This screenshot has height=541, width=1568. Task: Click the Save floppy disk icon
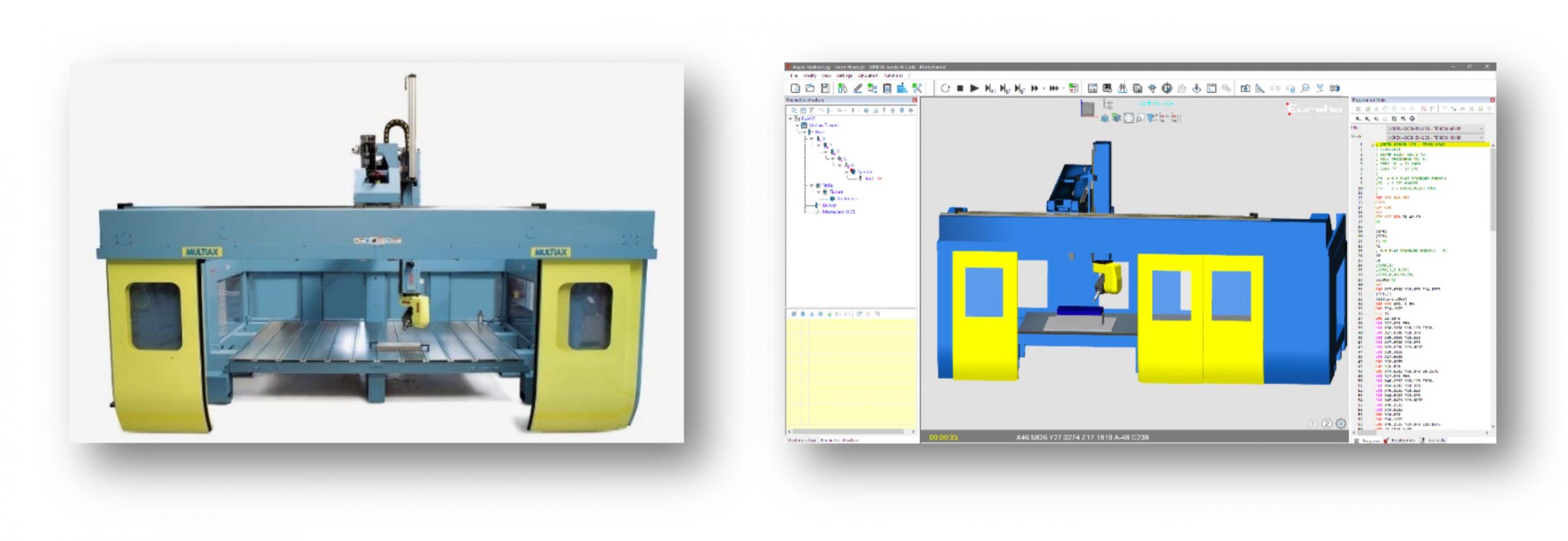pos(825,88)
